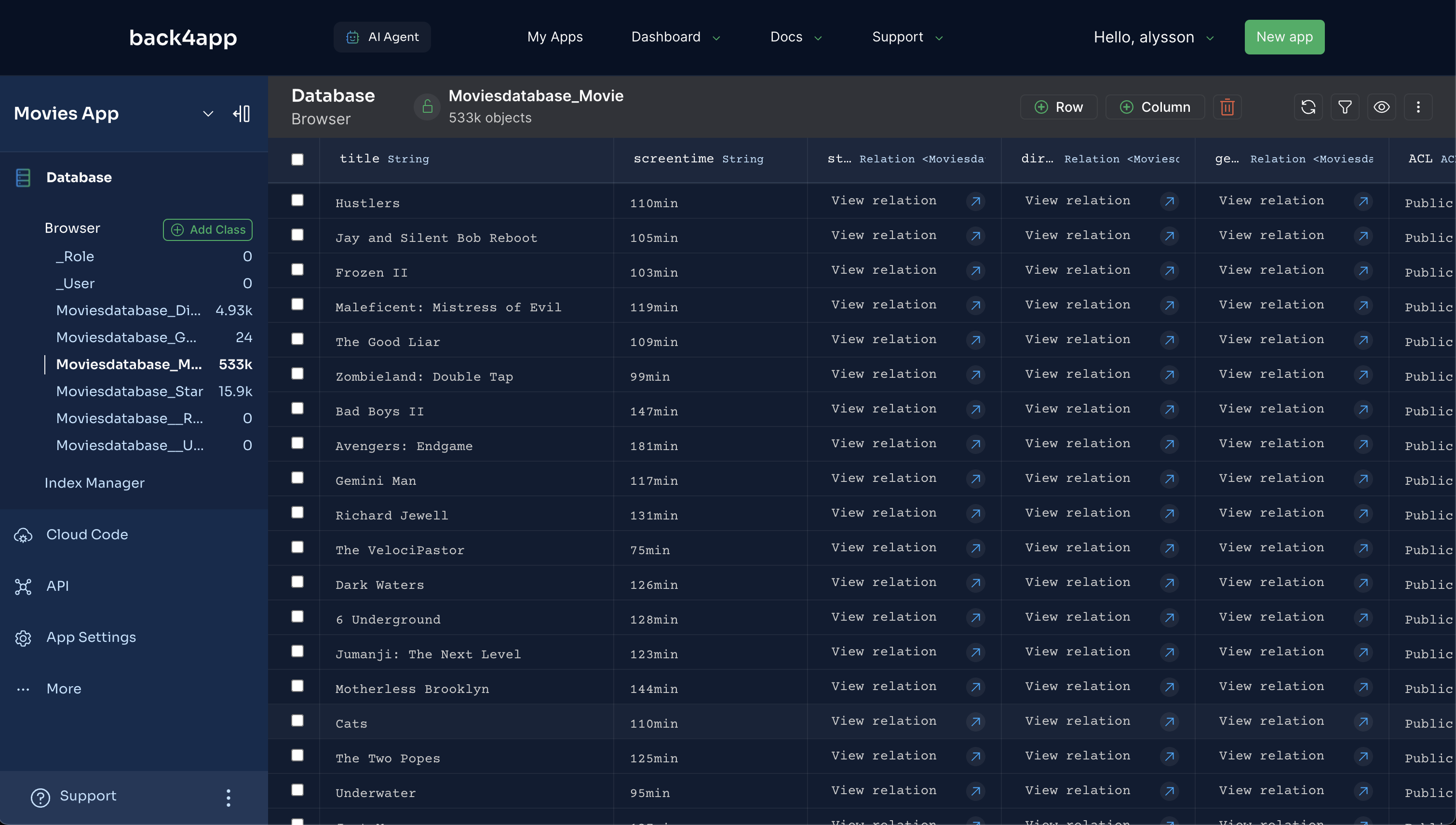Open the database three-dot options menu
Viewport: 1456px width, 825px height.
1418,107
